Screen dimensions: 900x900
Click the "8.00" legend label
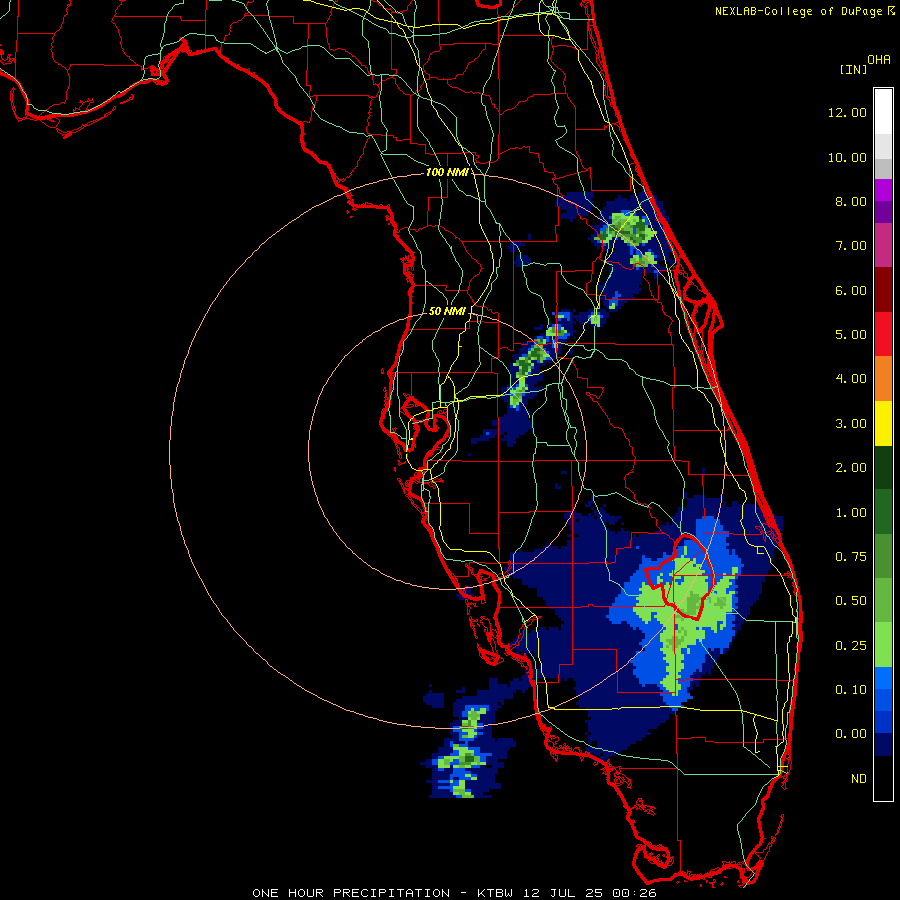coord(851,201)
